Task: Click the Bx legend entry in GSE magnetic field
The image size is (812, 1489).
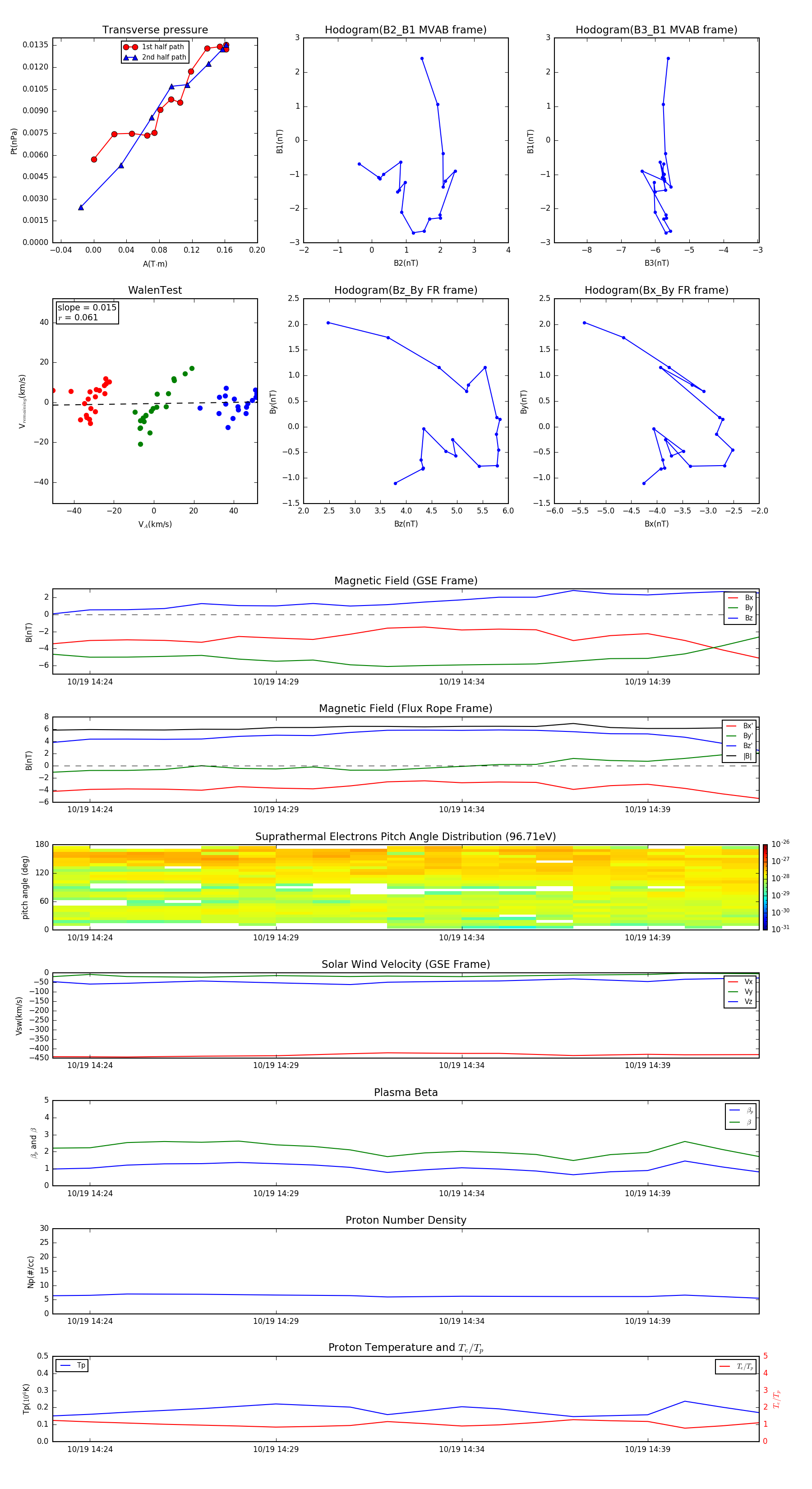Action: click(740, 598)
